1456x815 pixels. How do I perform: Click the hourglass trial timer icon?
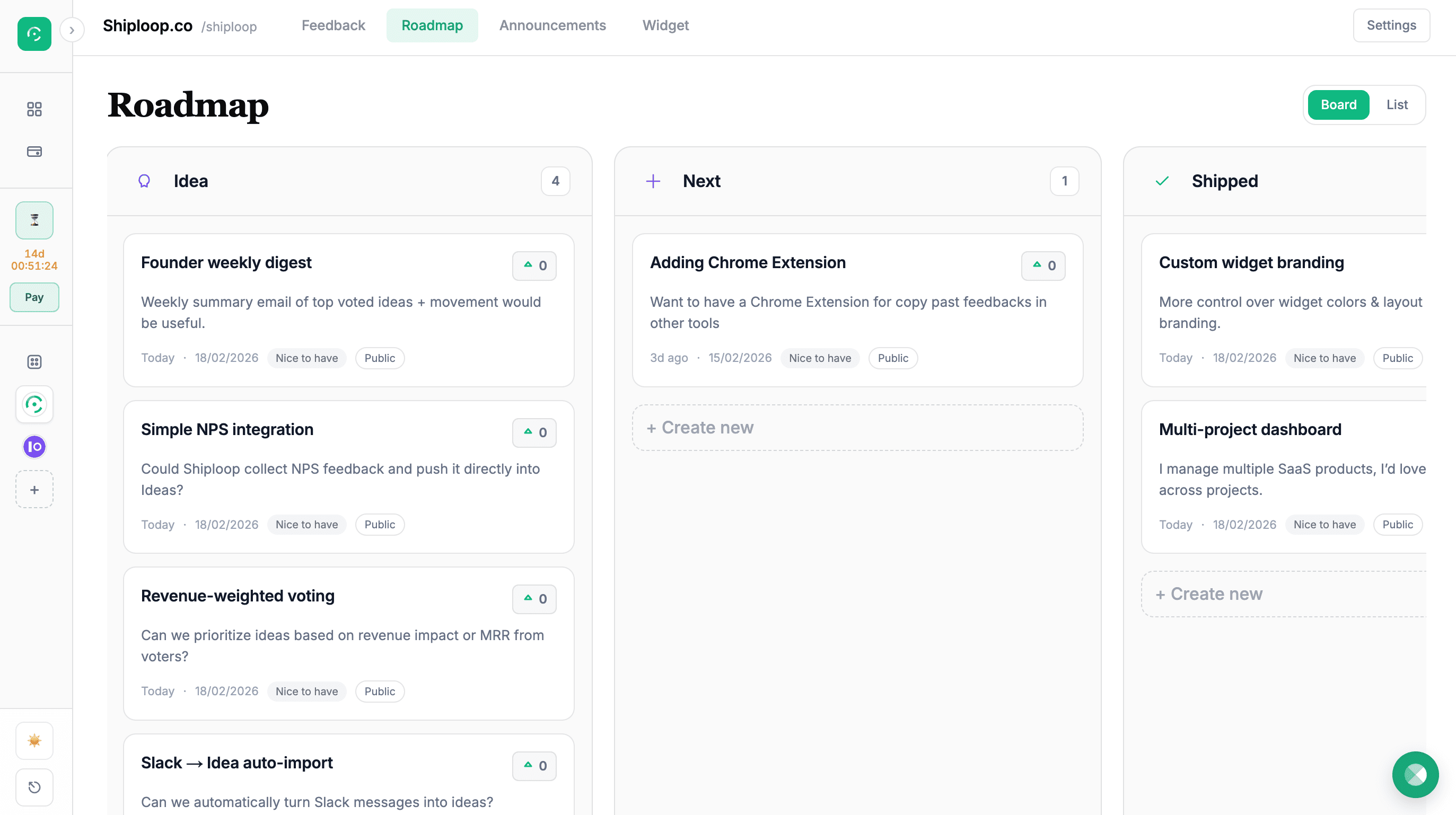pyautogui.click(x=34, y=220)
